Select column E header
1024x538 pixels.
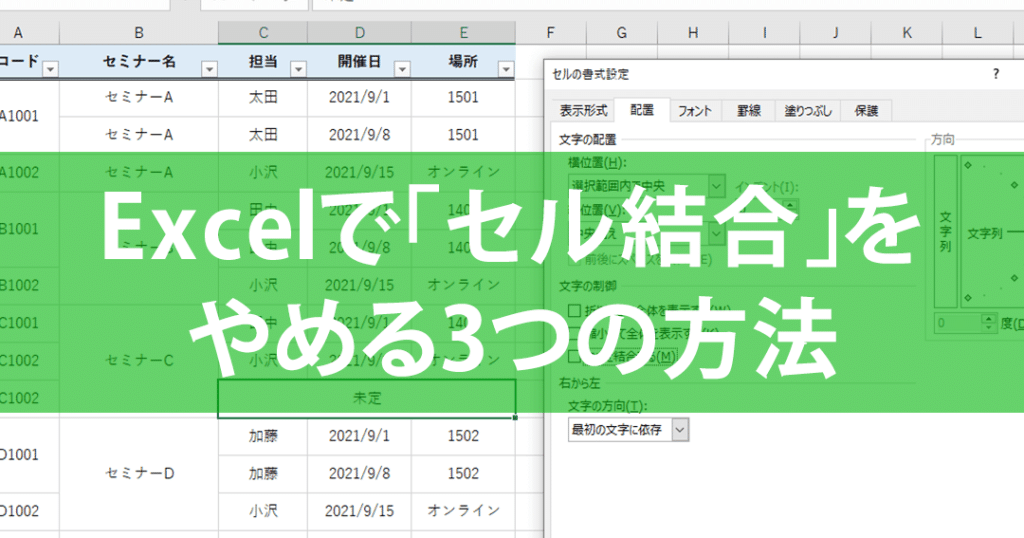tap(463, 33)
